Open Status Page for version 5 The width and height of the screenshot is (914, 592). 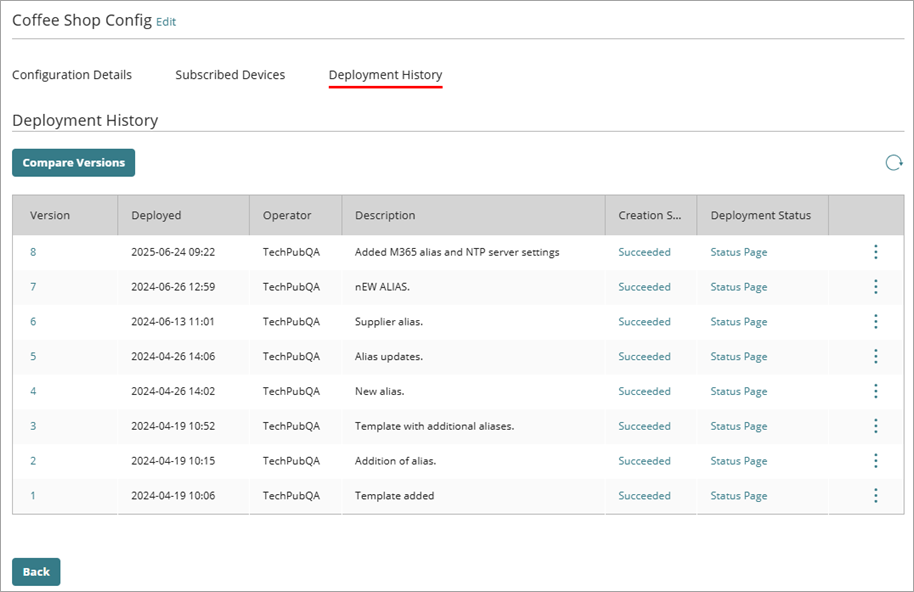point(739,357)
